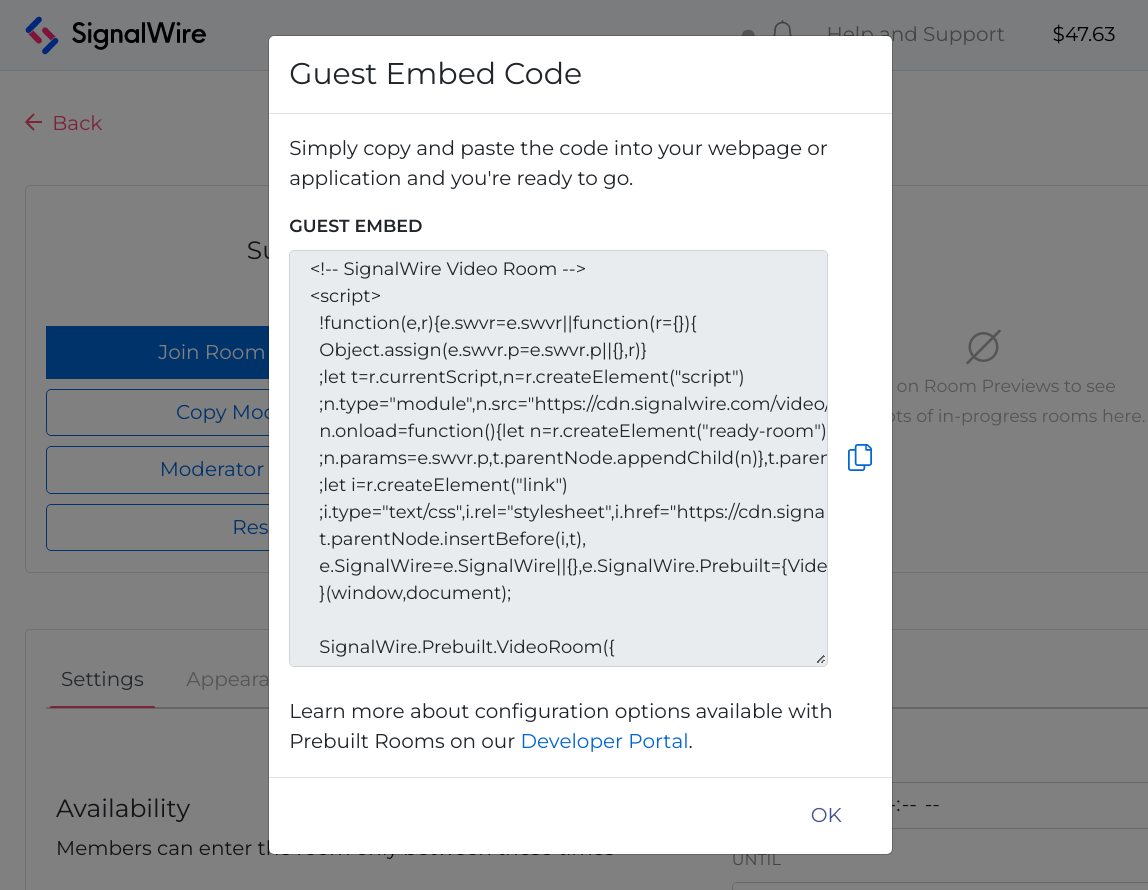Dismiss the dialog with OK
The image size is (1148, 890).
pos(825,815)
